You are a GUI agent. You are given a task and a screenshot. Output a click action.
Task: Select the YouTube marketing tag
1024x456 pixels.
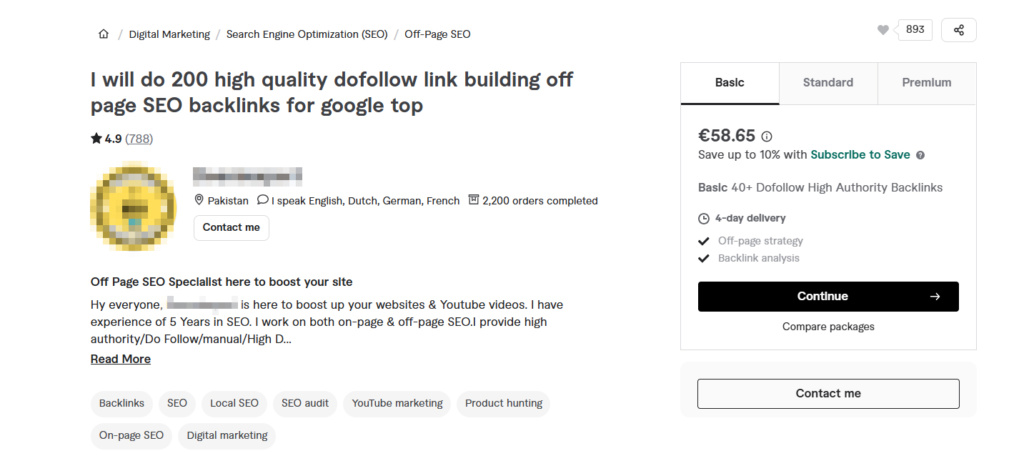[x=397, y=404]
